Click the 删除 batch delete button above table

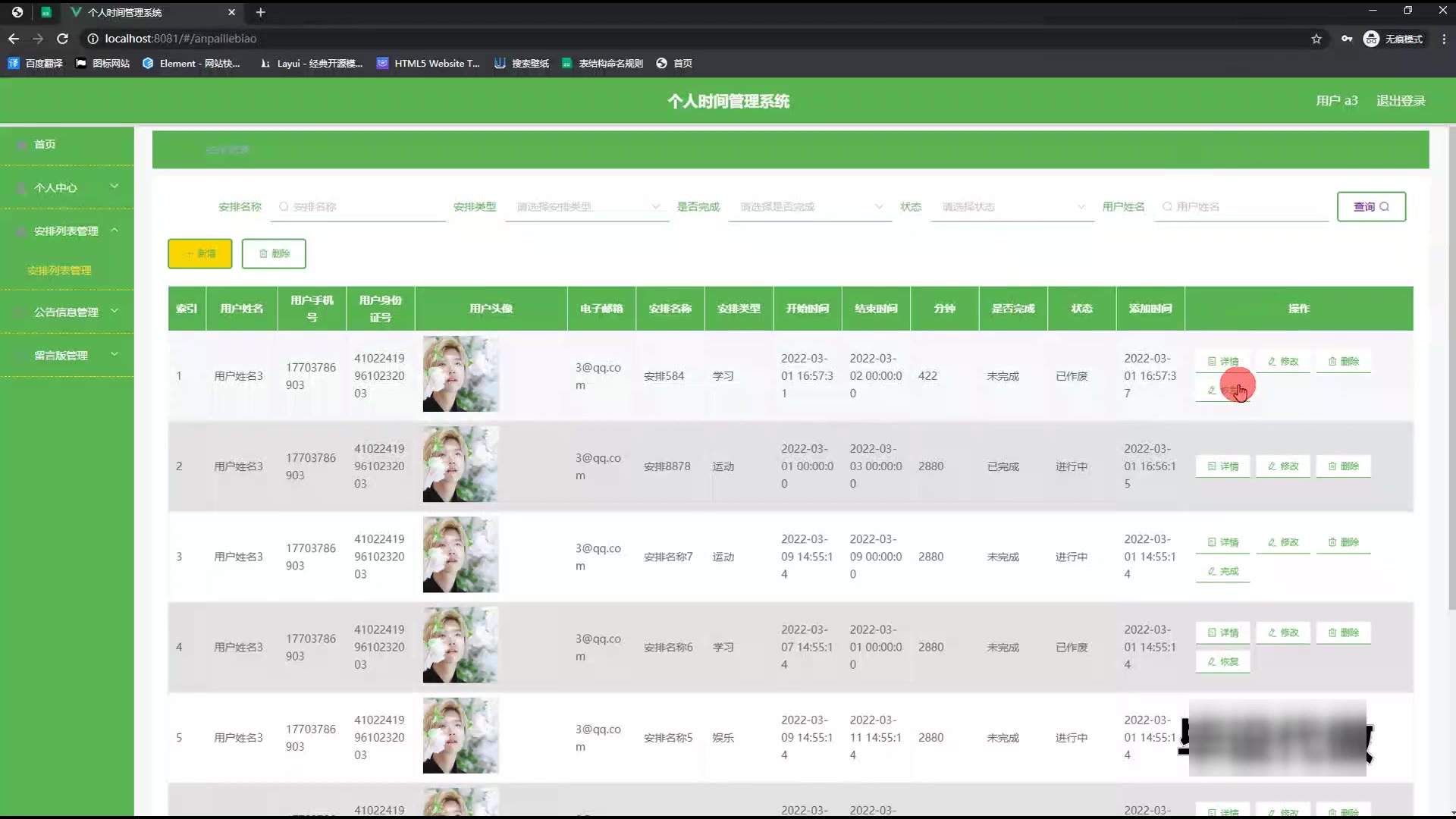tap(274, 254)
